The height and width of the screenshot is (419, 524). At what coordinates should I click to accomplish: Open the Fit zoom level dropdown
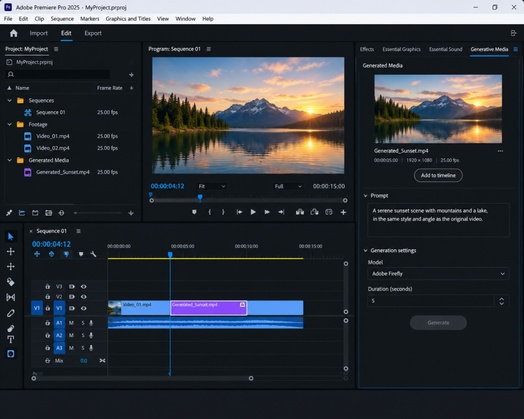tap(212, 186)
